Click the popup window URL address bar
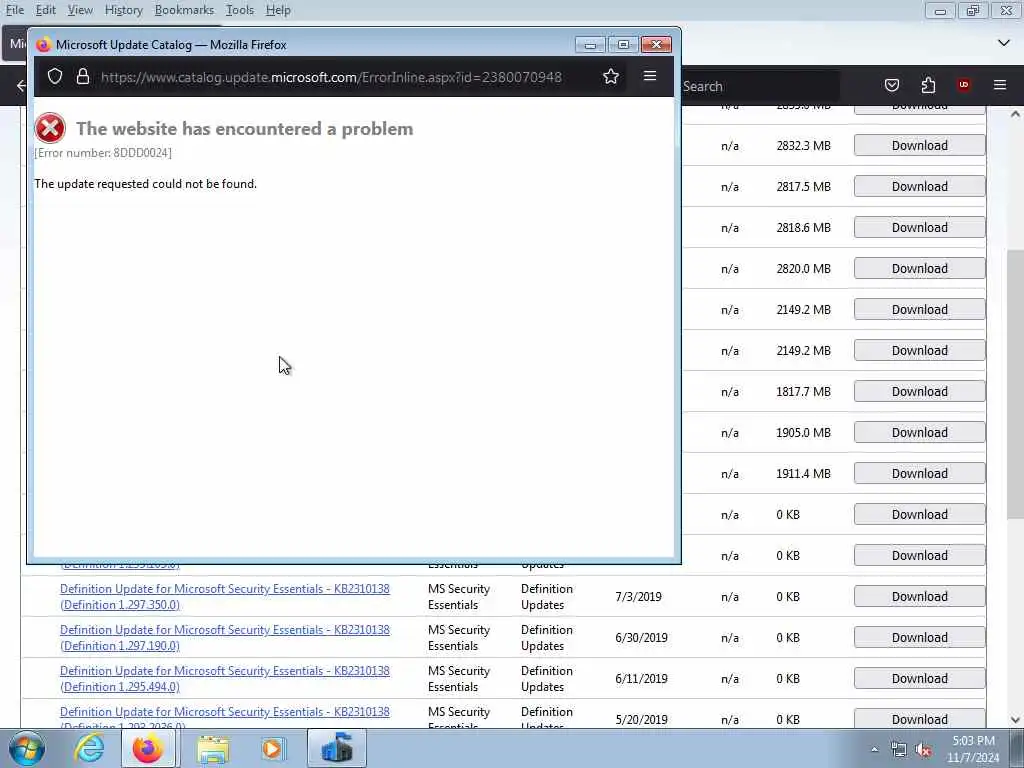The image size is (1024, 768). point(331,77)
